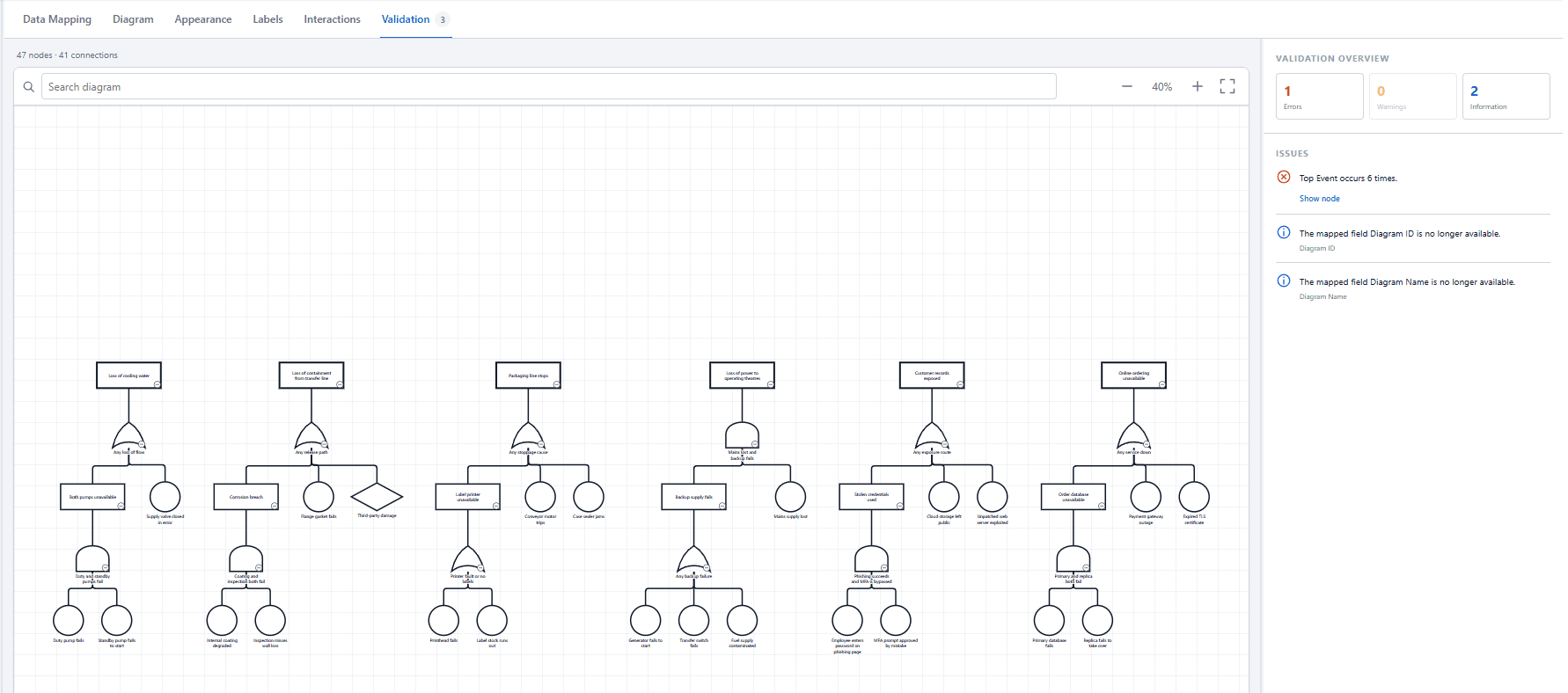Select the 'Payment gateway outage' event circle
Image resolution: width=1568 pixels, height=693 pixels.
click(x=1146, y=497)
